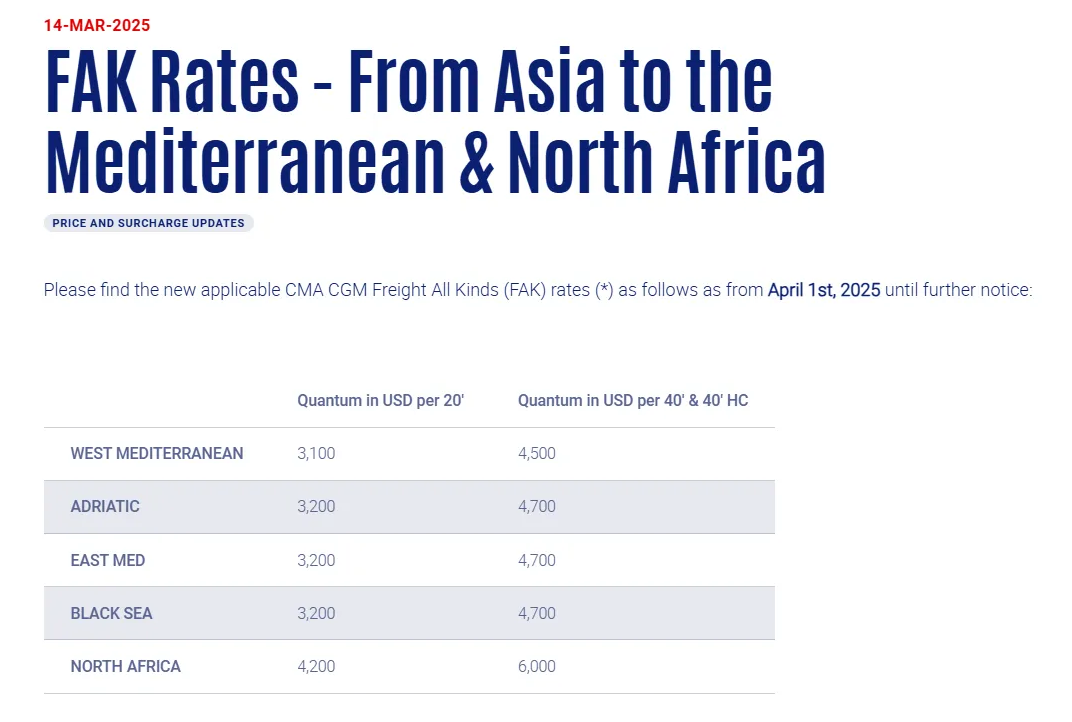Click the Quantum in USD per 20' header
The width and height of the screenshot is (1072, 722).
[x=380, y=401]
